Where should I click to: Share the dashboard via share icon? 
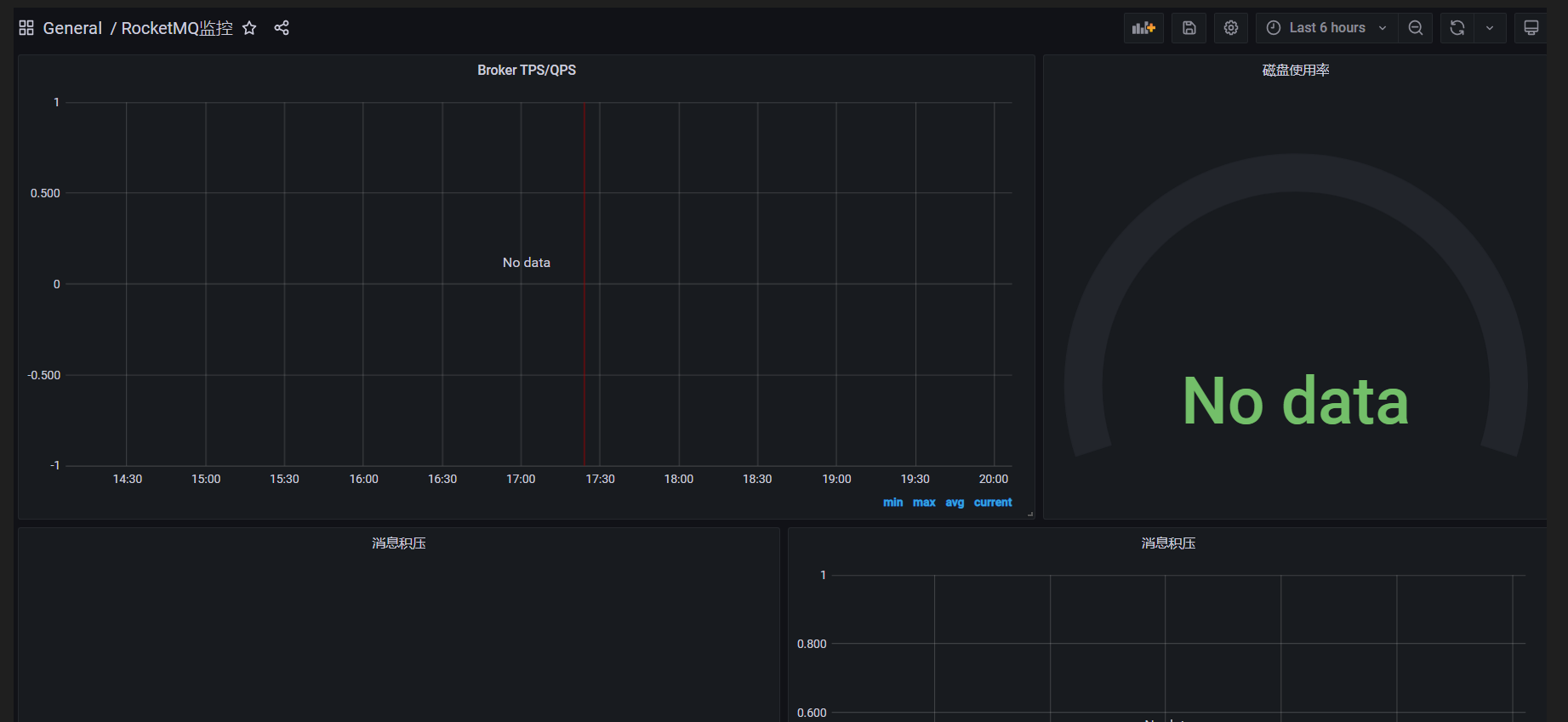tap(282, 28)
